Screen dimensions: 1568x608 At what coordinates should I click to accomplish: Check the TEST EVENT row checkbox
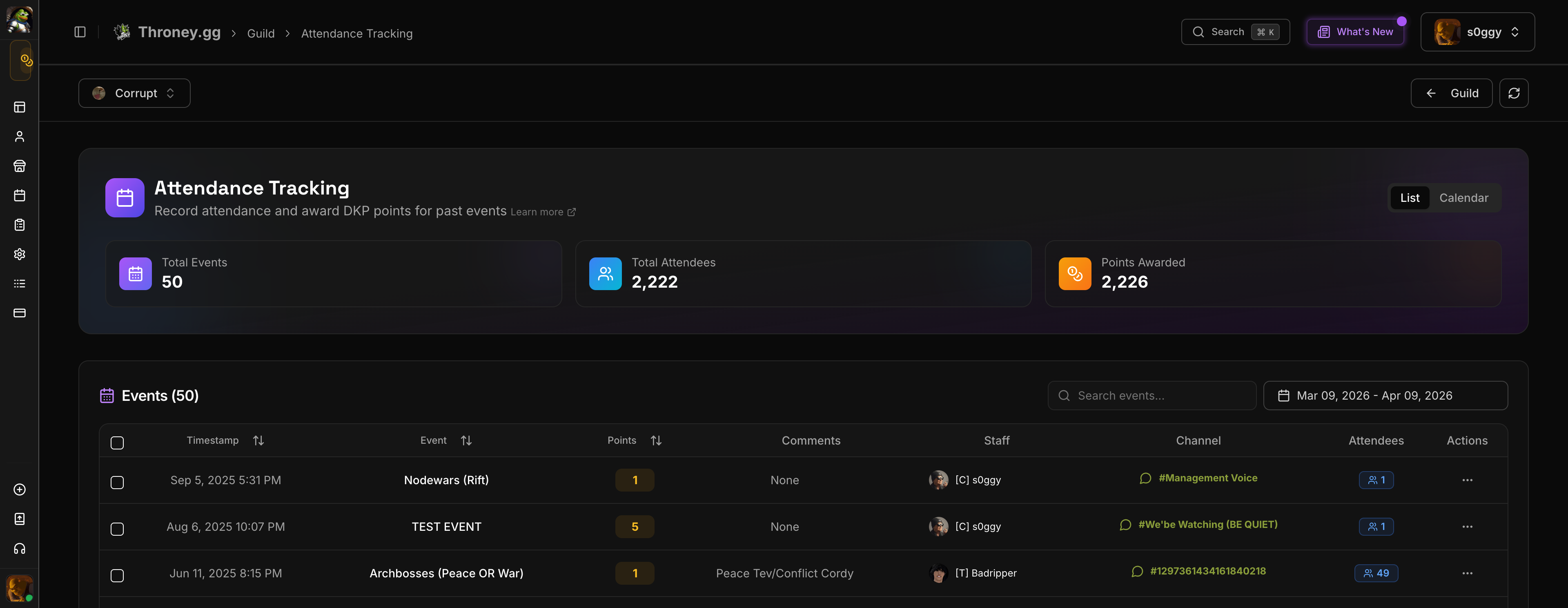pos(118,529)
